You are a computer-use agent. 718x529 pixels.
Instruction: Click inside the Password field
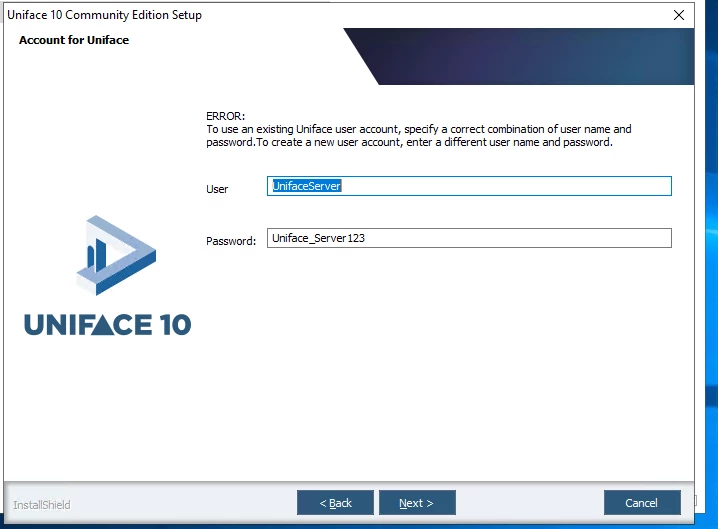tap(469, 238)
